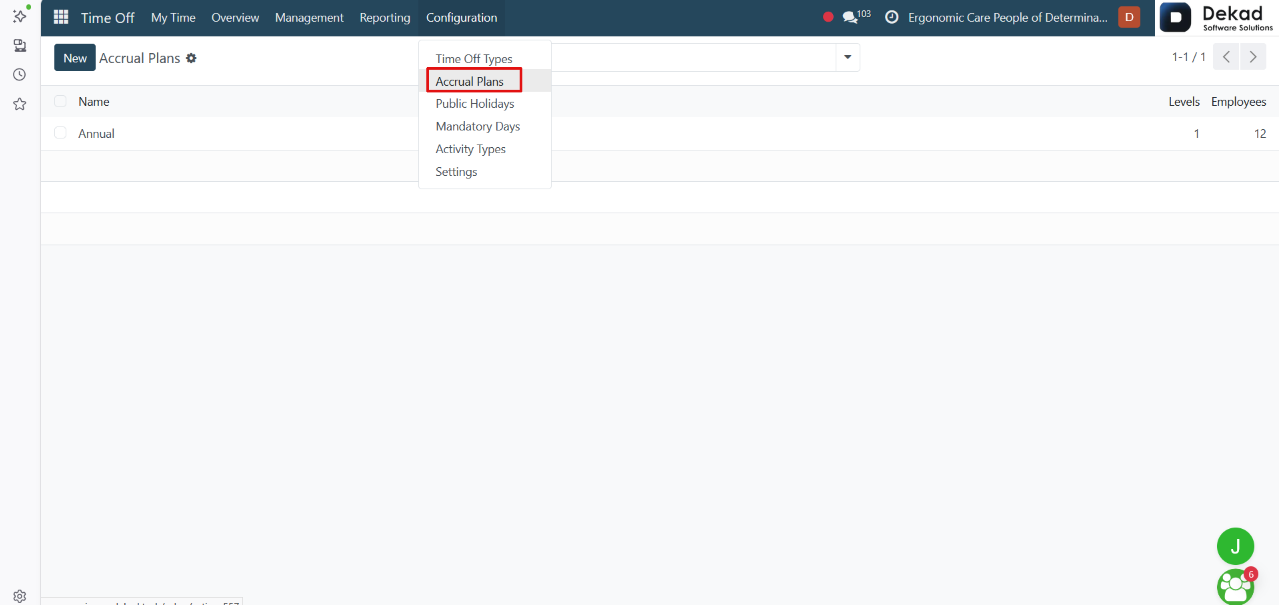This screenshot has width=1279, height=605.
Task: Click the second icon in the left sidebar
Action: pos(19,45)
